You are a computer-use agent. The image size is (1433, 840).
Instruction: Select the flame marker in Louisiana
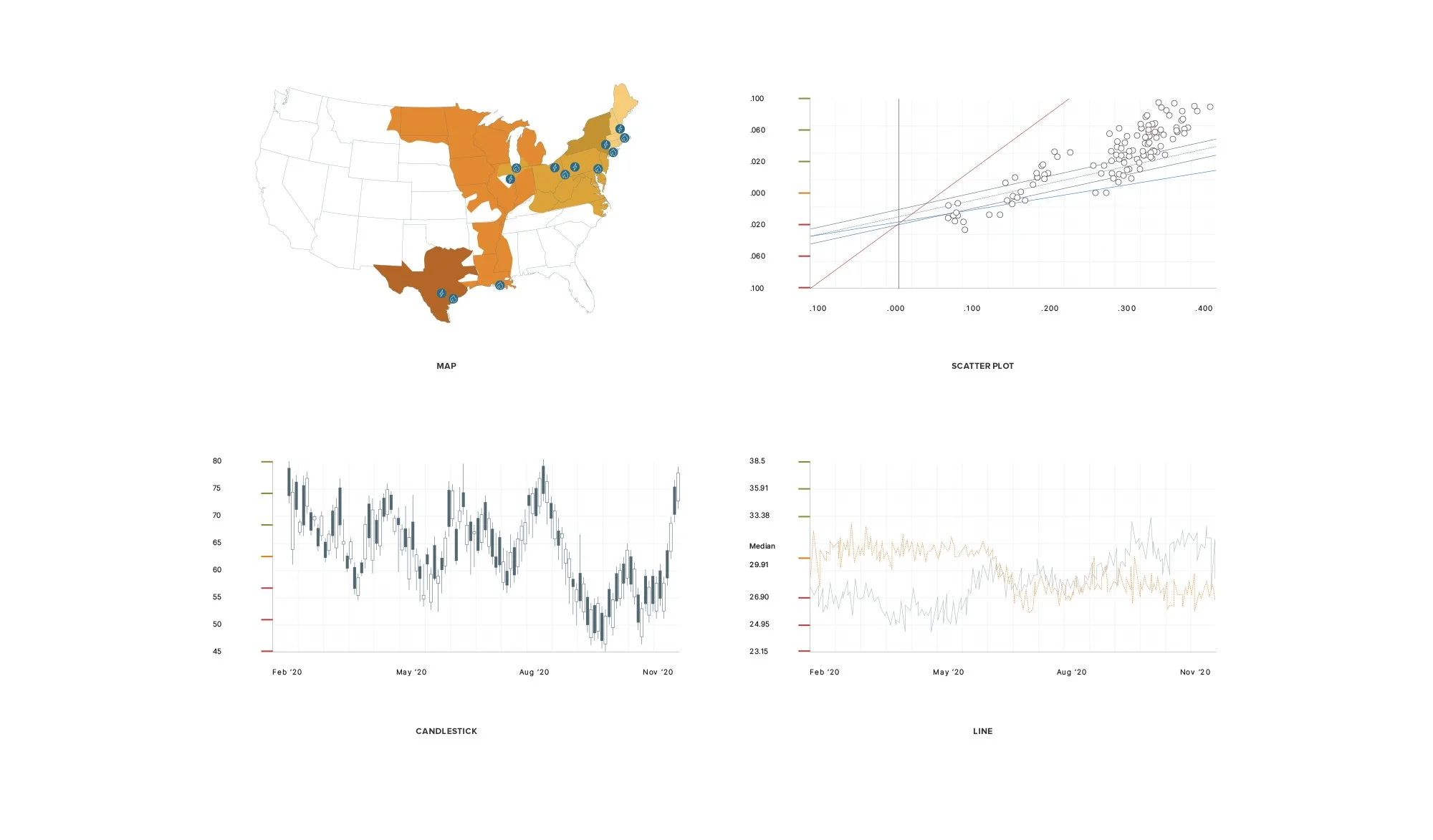pos(499,285)
